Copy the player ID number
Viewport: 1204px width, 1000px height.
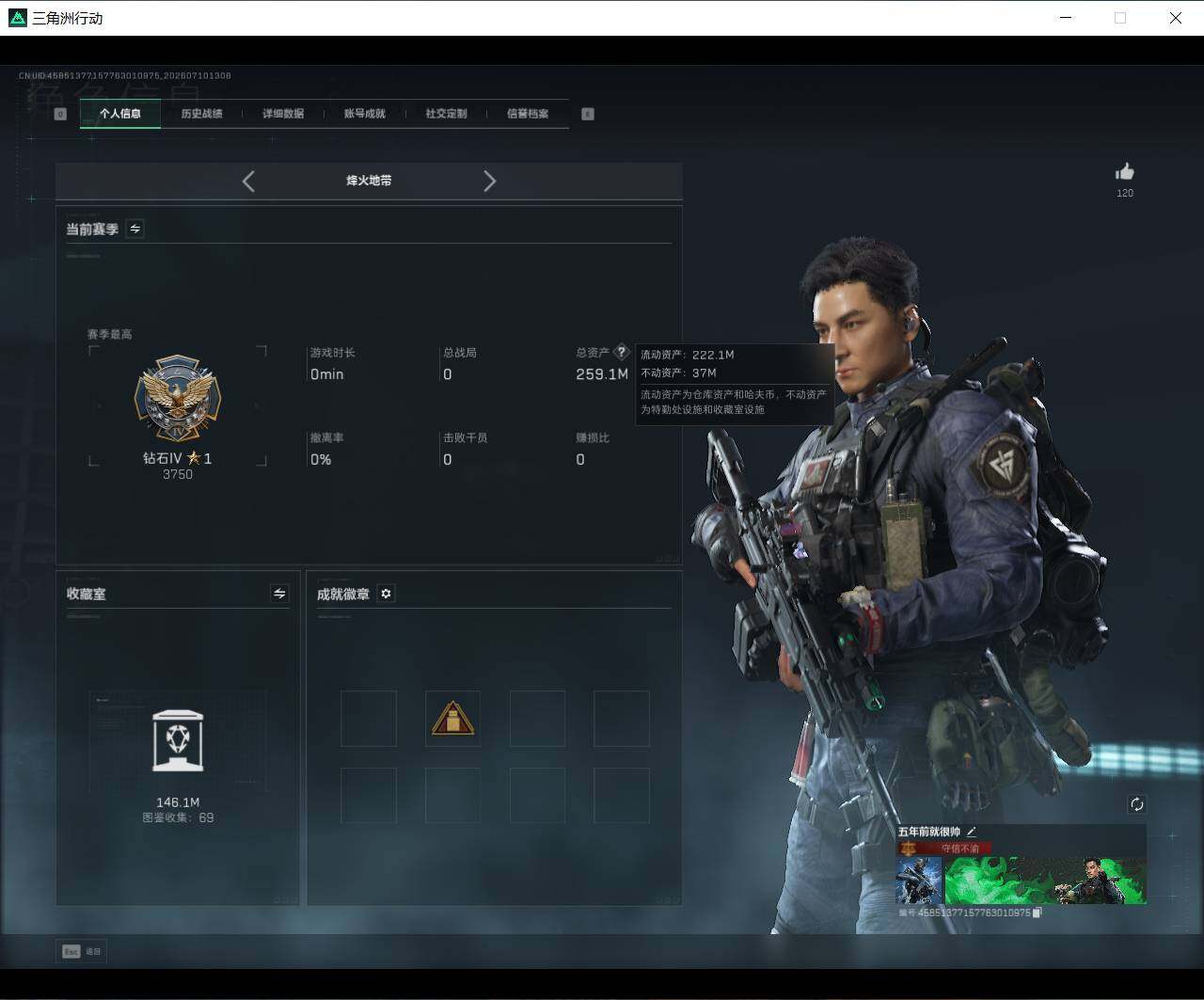click(x=1038, y=913)
